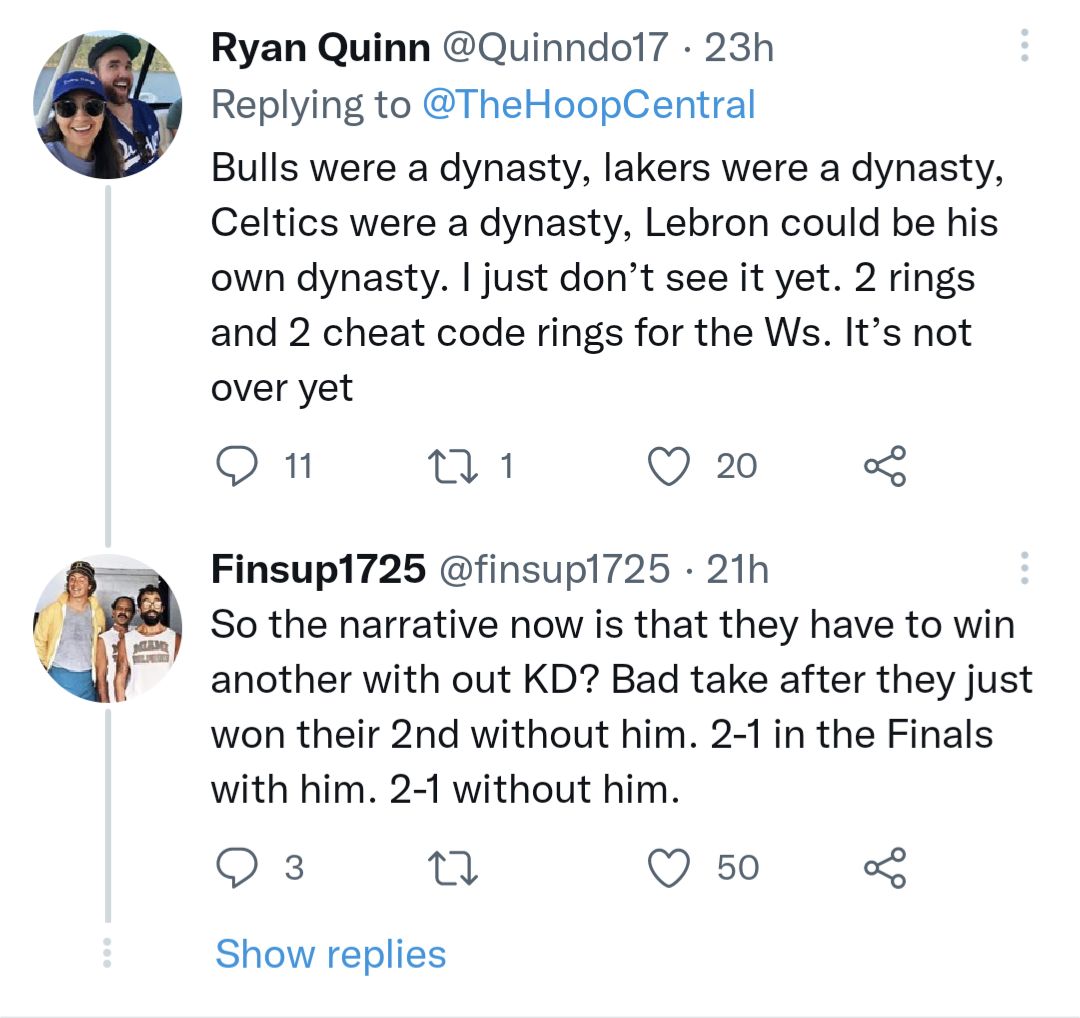Open more options on Finsup1725's tweet

click(x=1023, y=568)
